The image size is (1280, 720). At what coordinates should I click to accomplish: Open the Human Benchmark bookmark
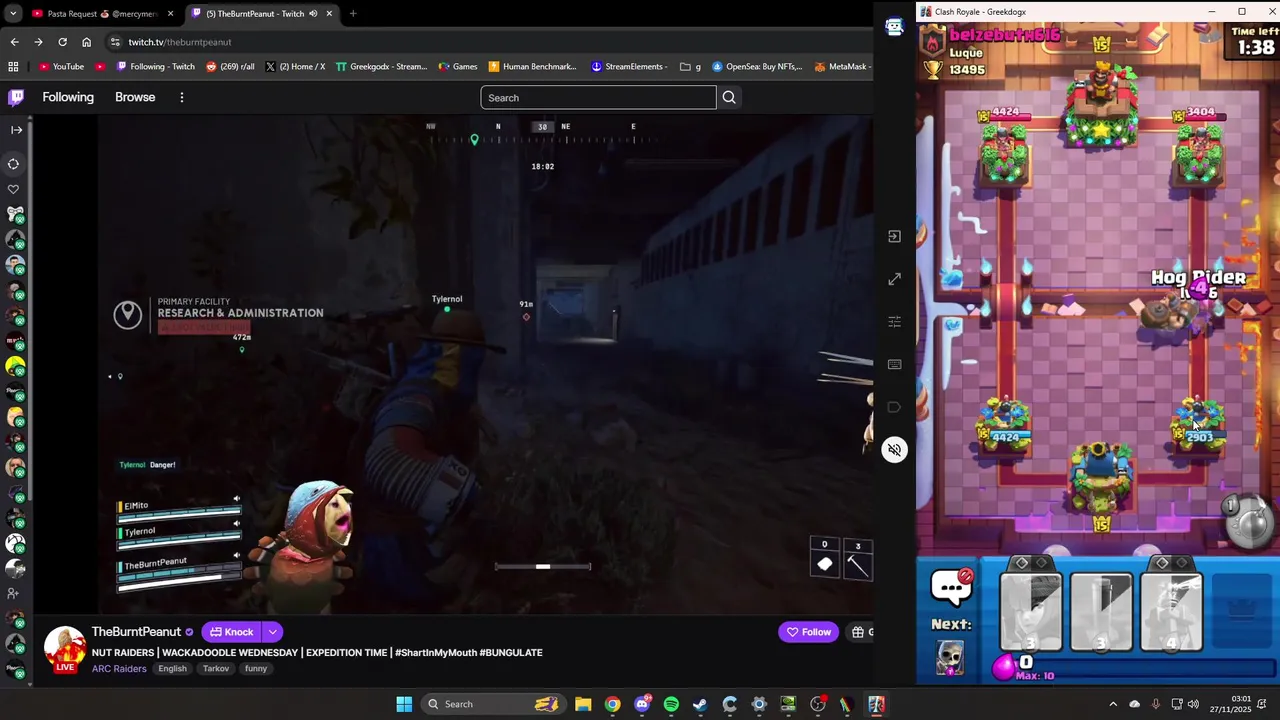[532, 67]
